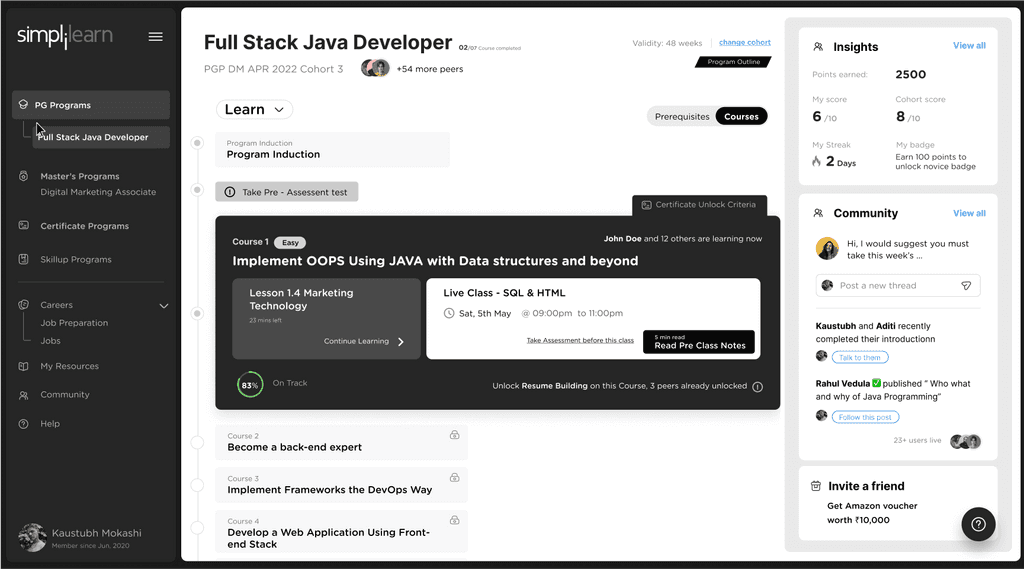Click the send icon in Post a new thread
This screenshot has height=569, width=1024.
pyautogui.click(x=966, y=285)
